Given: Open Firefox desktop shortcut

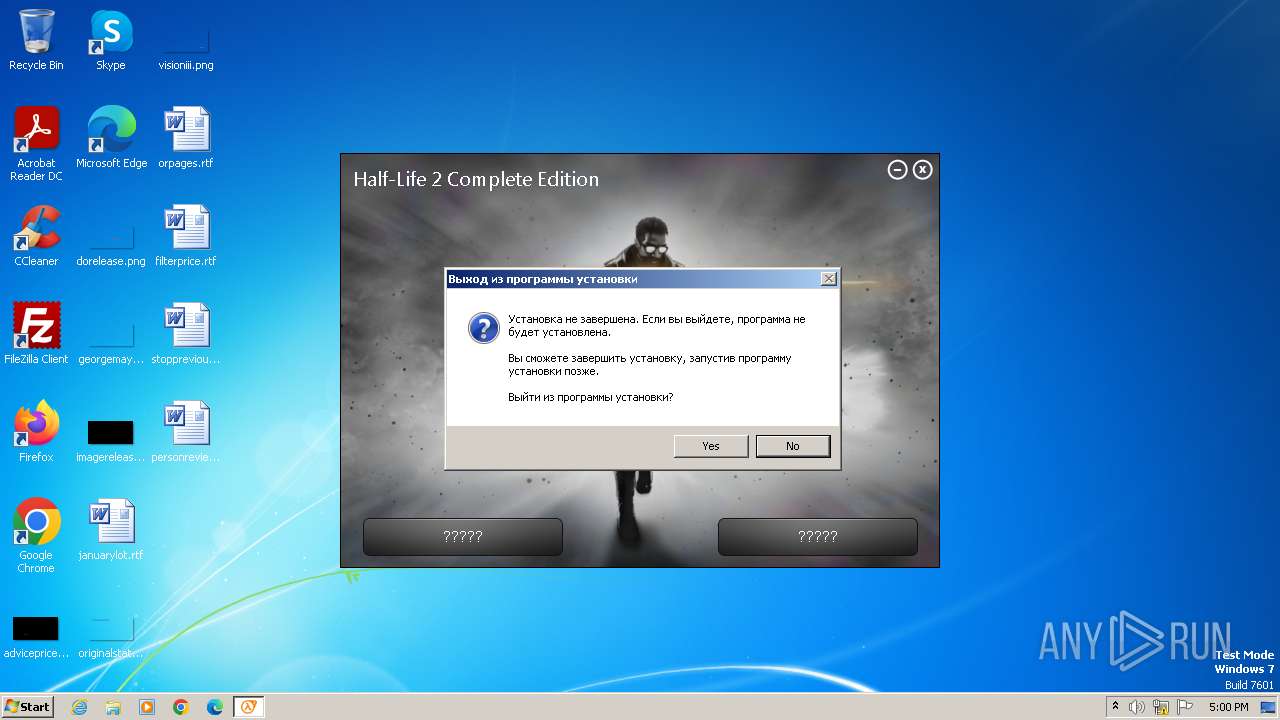Looking at the screenshot, I should coord(36,432).
